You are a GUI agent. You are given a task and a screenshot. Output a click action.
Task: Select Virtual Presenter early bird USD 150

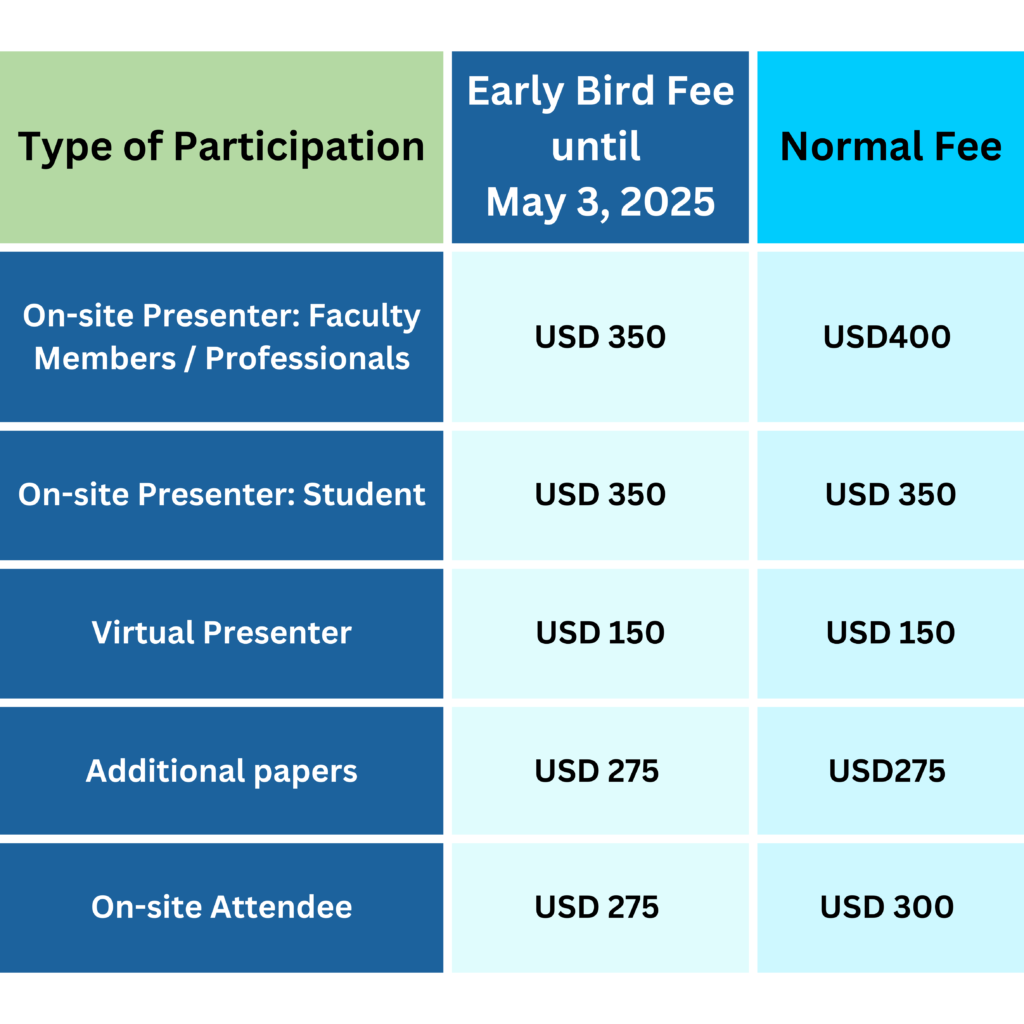coord(600,633)
